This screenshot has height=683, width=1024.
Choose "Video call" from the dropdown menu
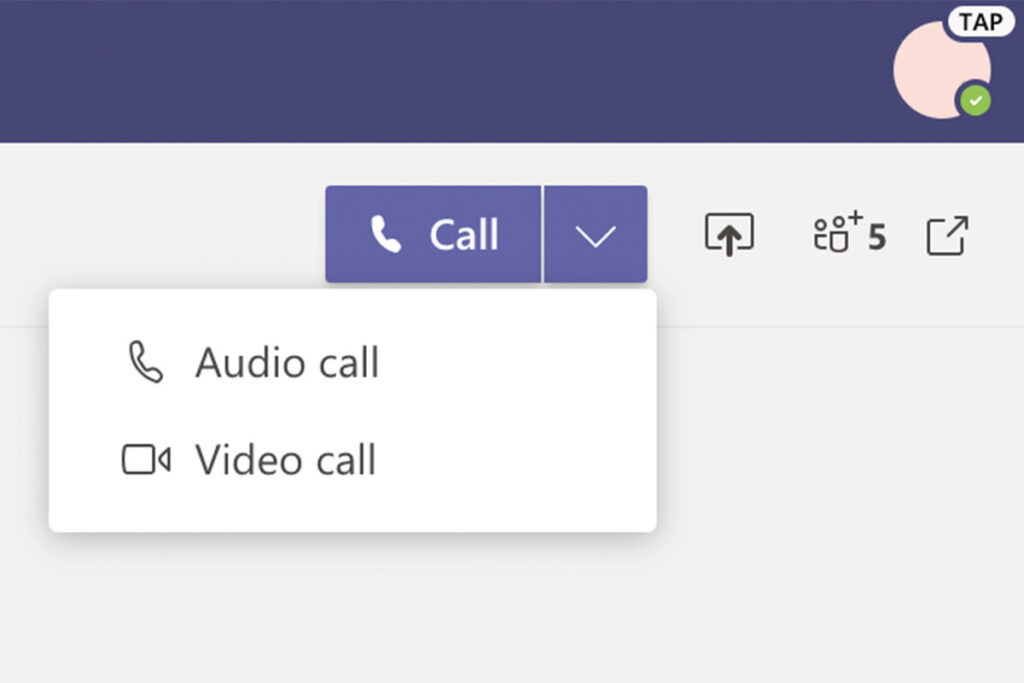pos(285,460)
